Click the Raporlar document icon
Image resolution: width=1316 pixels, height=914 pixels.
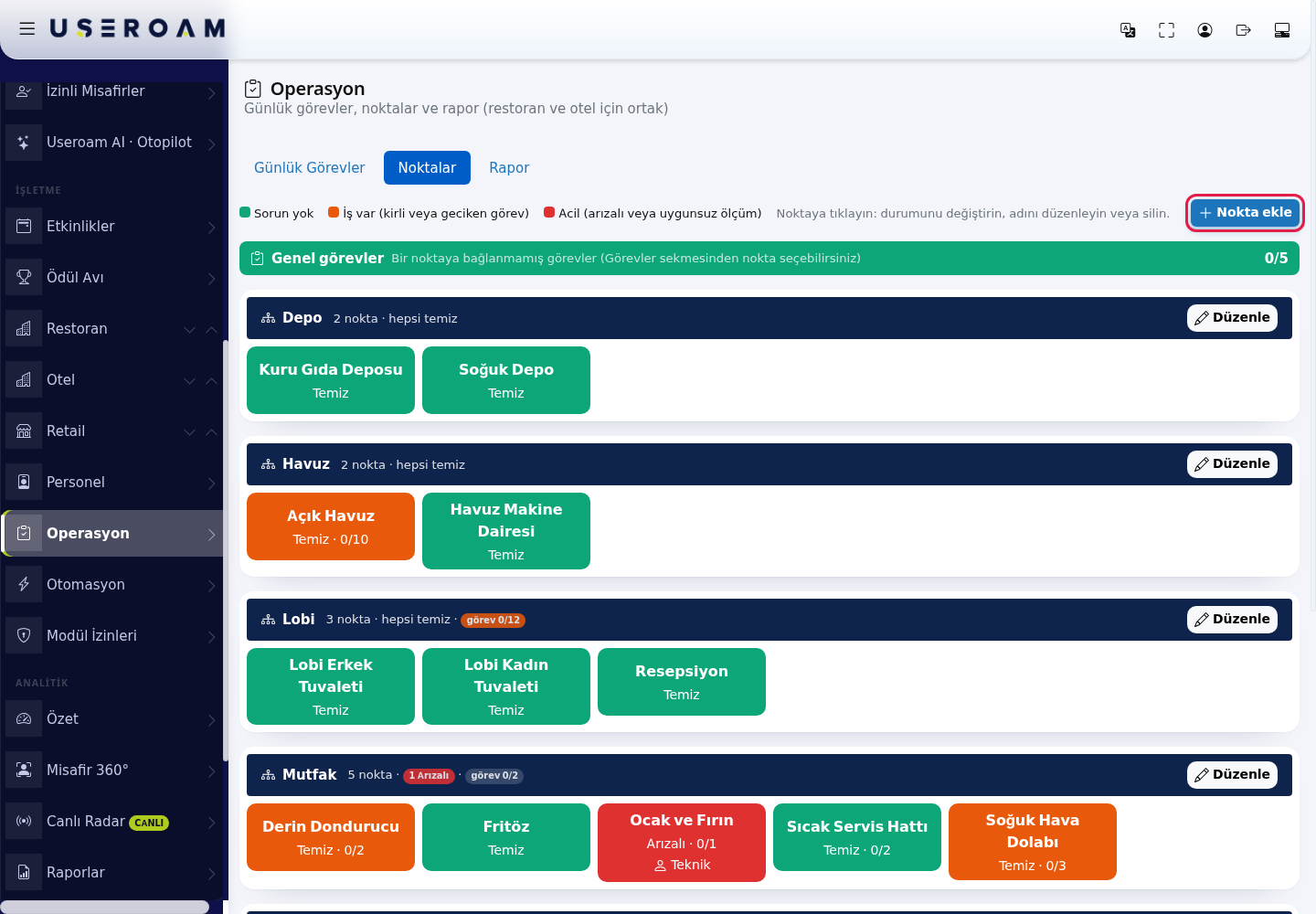[x=24, y=873]
